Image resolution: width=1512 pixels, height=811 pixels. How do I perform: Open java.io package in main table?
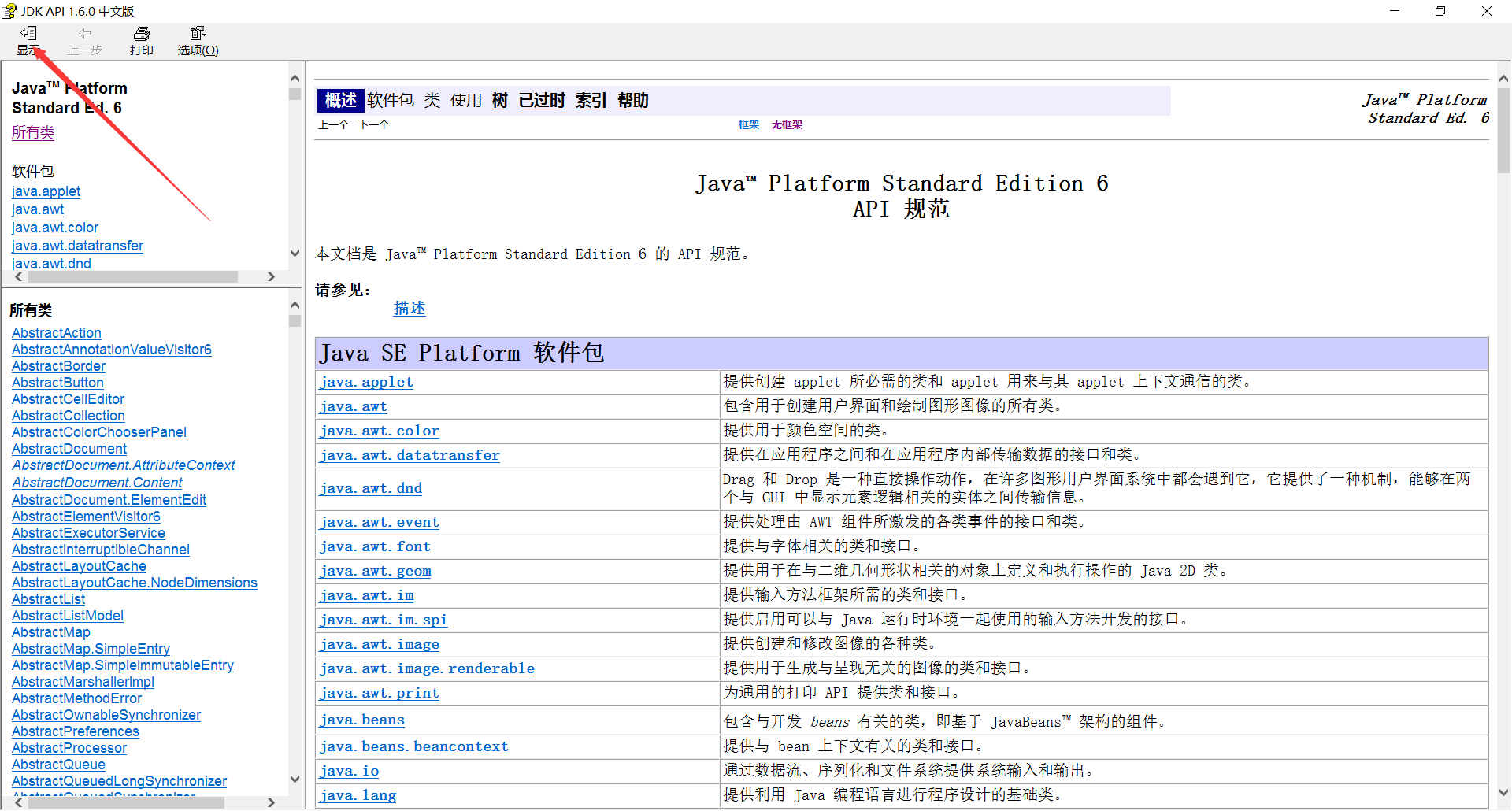tap(349, 771)
